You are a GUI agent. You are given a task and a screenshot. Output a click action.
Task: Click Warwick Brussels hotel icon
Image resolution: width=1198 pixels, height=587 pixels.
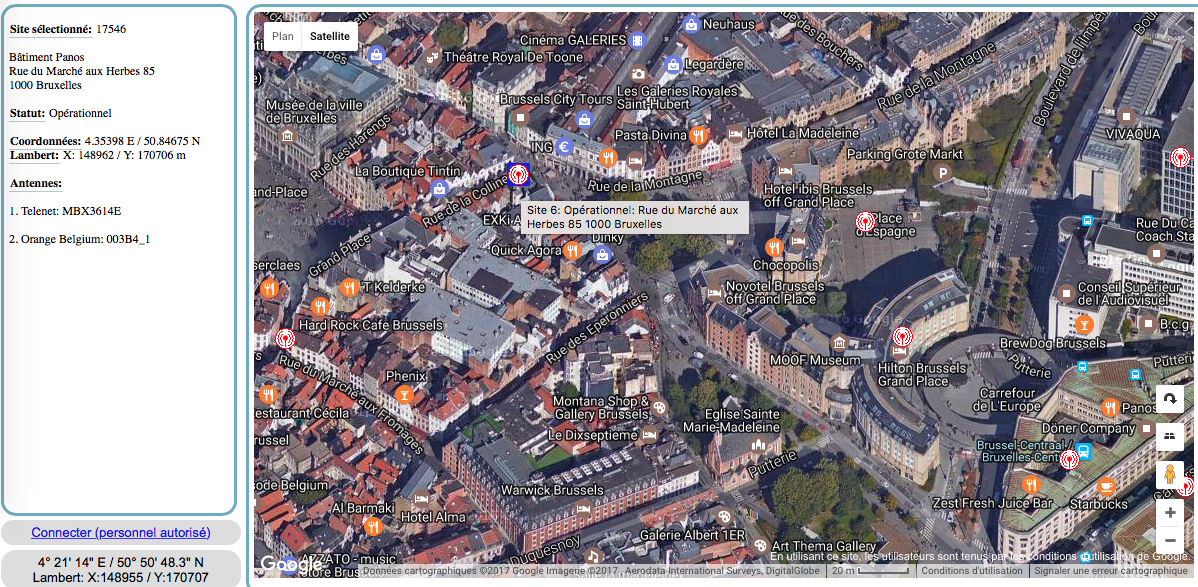click(x=584, y=508)
